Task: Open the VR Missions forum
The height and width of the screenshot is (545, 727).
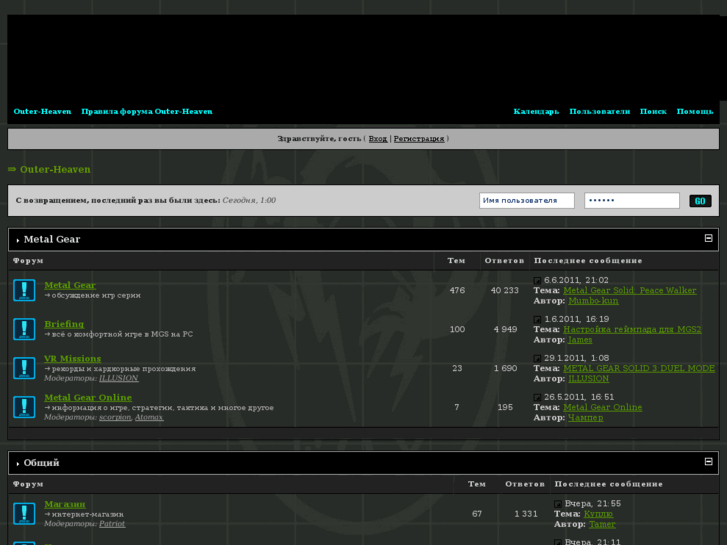Action: (72, 359)
